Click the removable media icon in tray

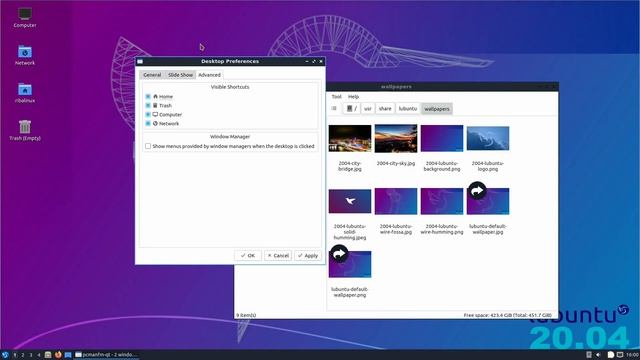[x=589, y=355]
